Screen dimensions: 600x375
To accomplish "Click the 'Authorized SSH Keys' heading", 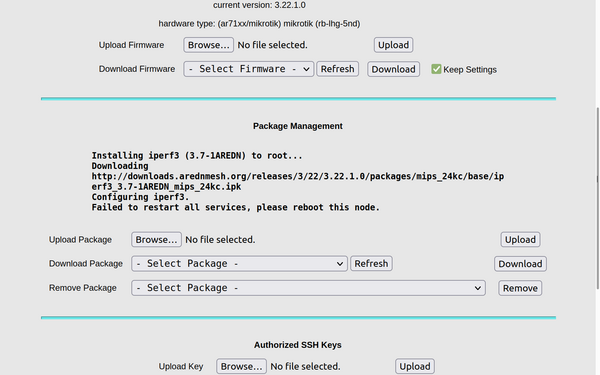I will (298, 345).
